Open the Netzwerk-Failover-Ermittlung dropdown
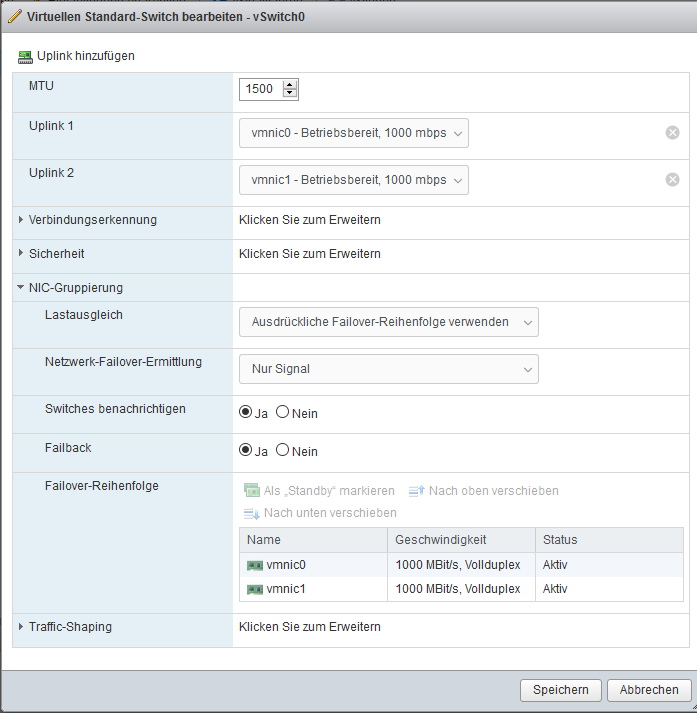The height and width of the screenshot is (713, 697). point(388,369)
